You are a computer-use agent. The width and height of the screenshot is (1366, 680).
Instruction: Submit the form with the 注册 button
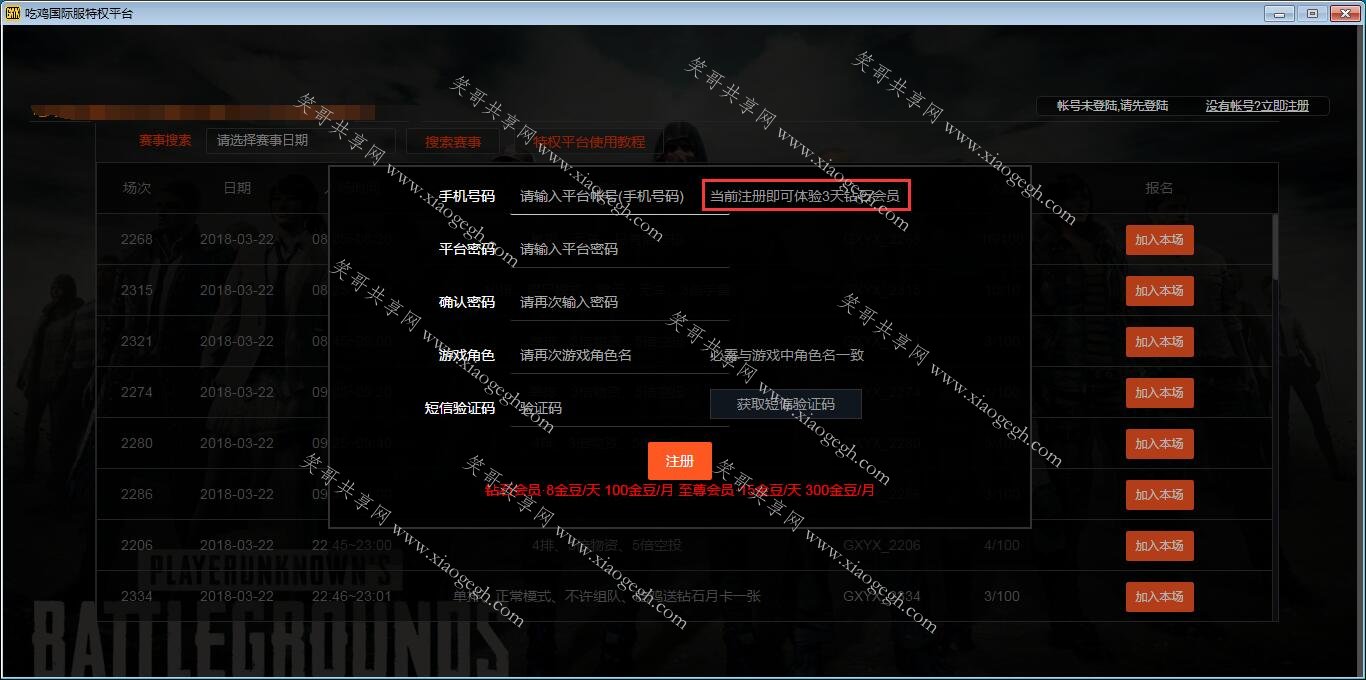[x=680, y=461]
